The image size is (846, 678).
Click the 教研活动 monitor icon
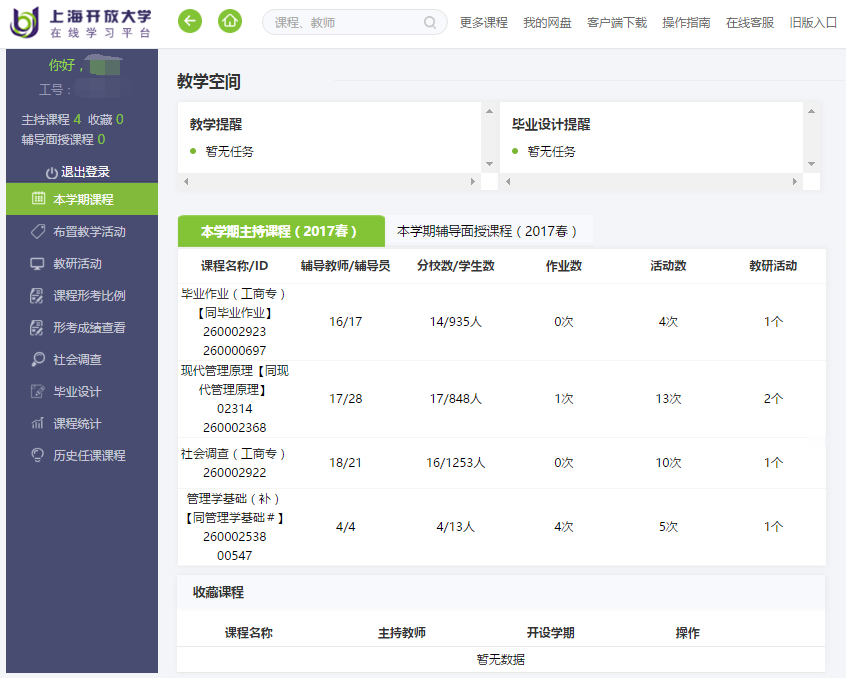click(x=37, y=264)
